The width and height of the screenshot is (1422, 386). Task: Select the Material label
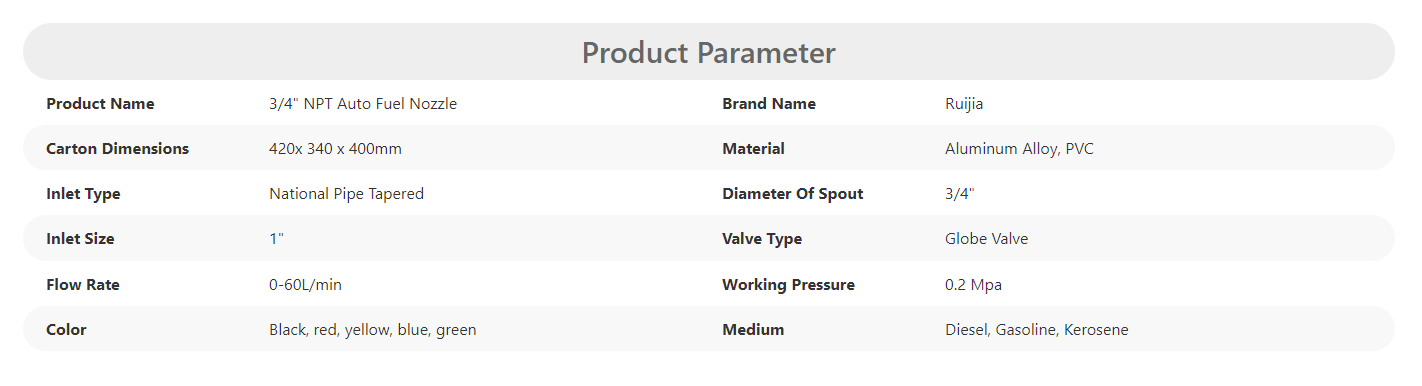coord(753,149)
